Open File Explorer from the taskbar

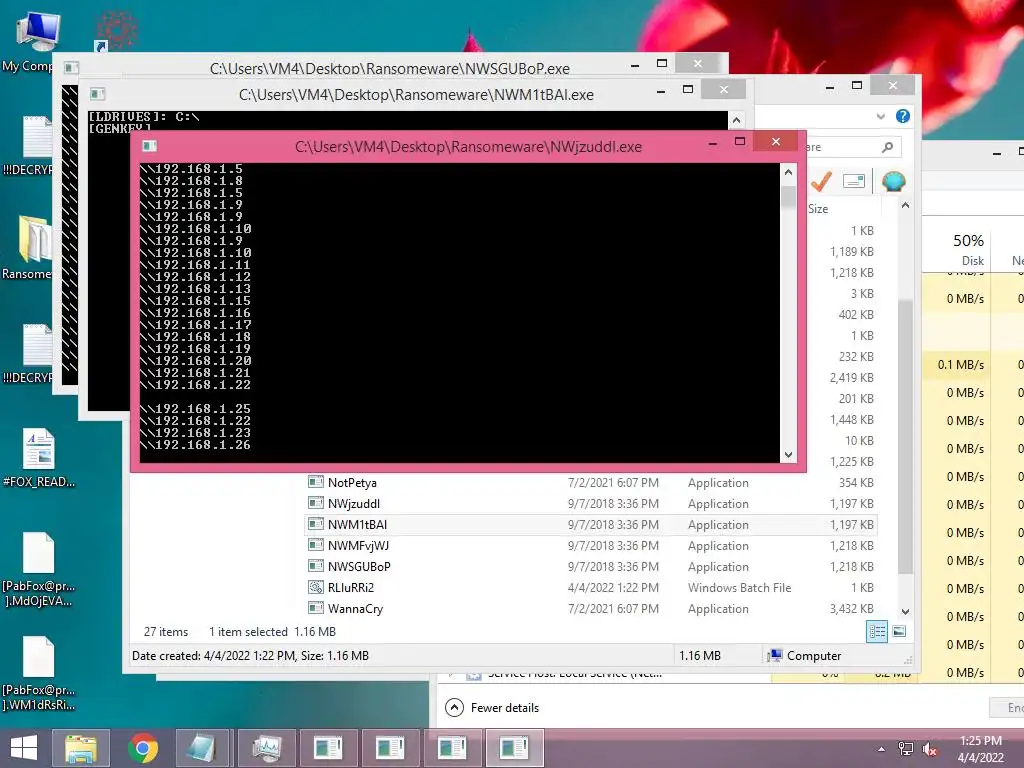[81, 748]
